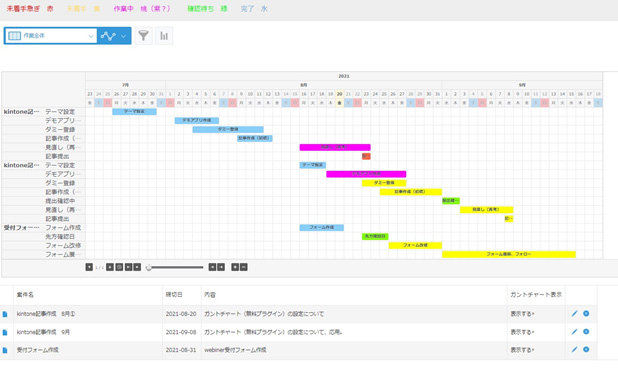
Task: Open details of 受付フォーム作成 via the document icon
Action: tap(5, 350)
